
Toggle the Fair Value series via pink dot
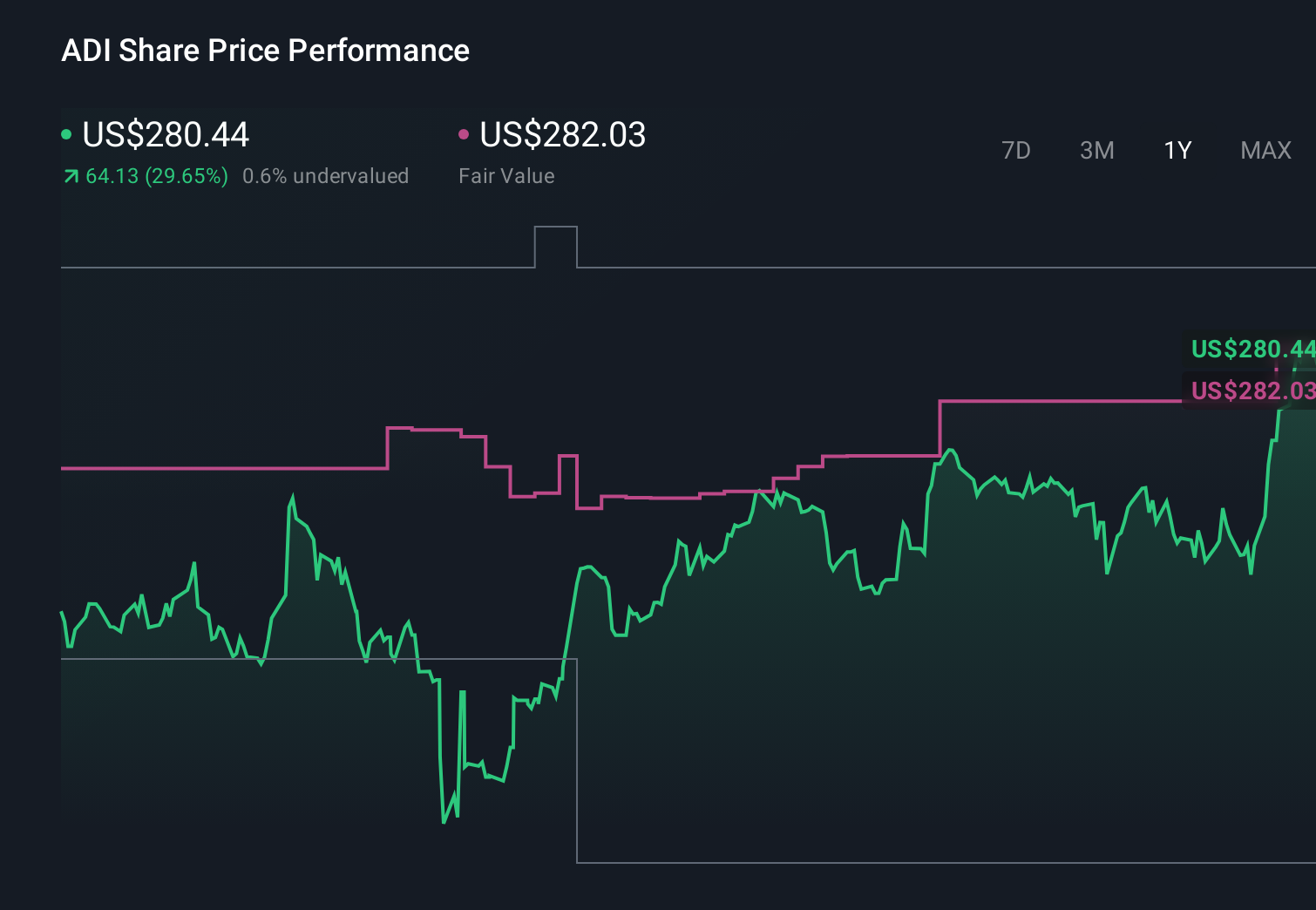click(465, 133)
